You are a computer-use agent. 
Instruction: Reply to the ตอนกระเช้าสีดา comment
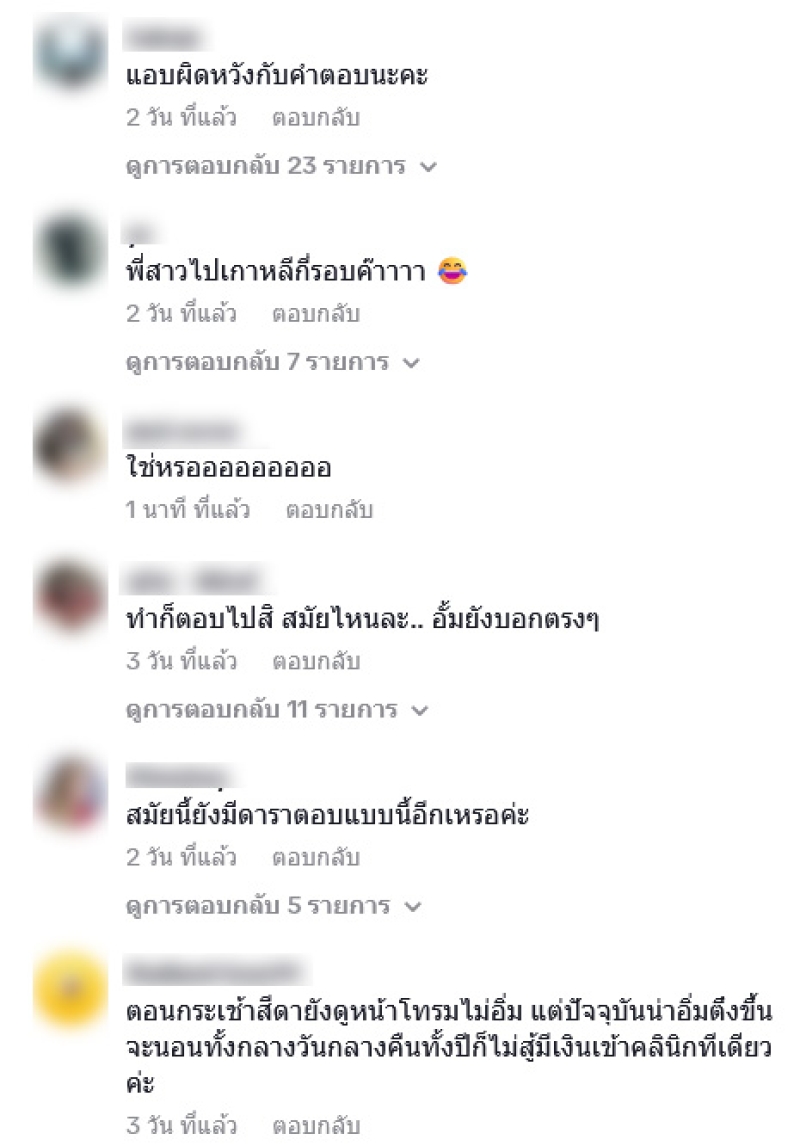tap(316, 1126)
